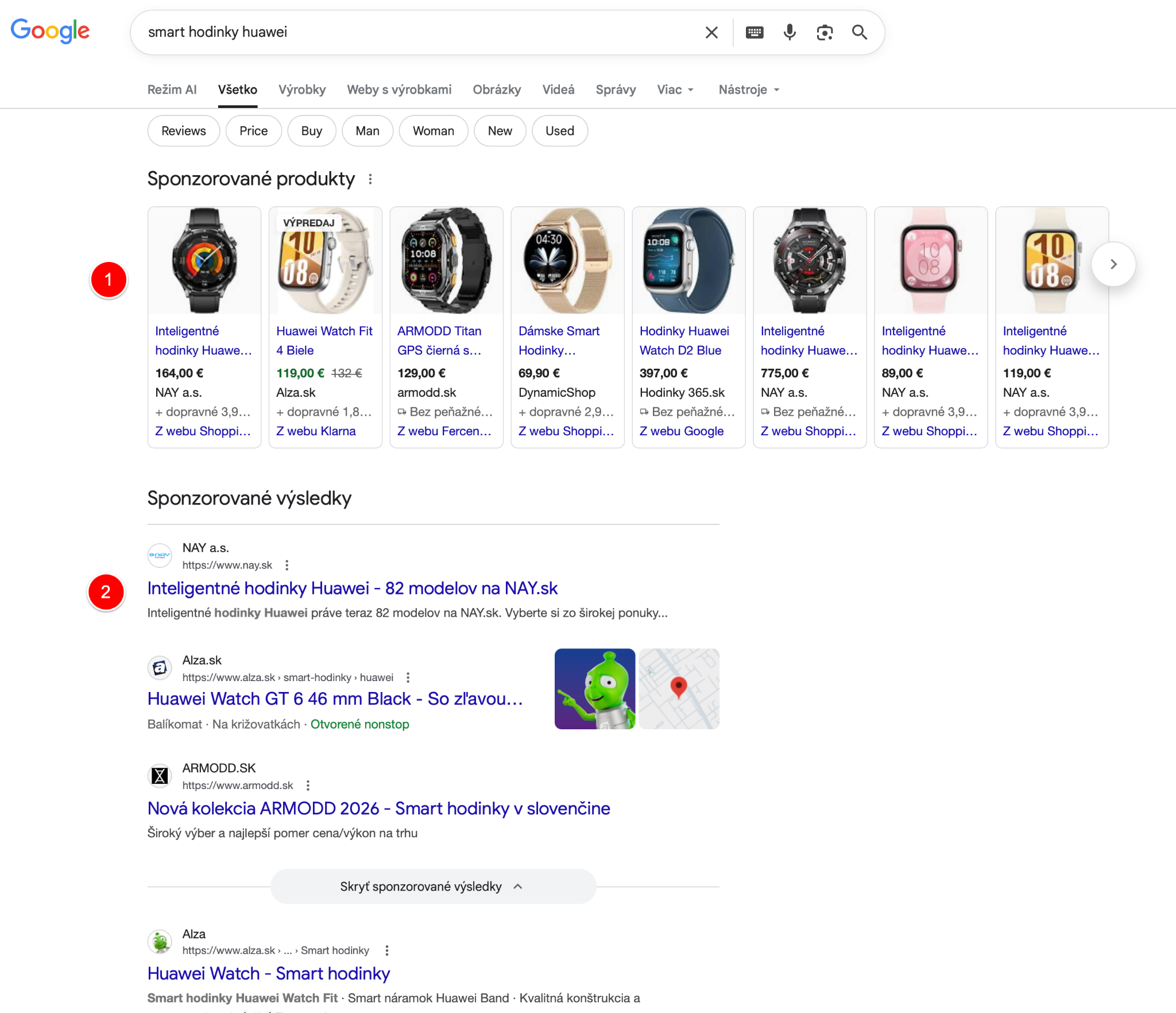Open the 164,00 € NAY watch thumbnail
This screenshot has width=1176, height=1013.
(x=204, y=261)
